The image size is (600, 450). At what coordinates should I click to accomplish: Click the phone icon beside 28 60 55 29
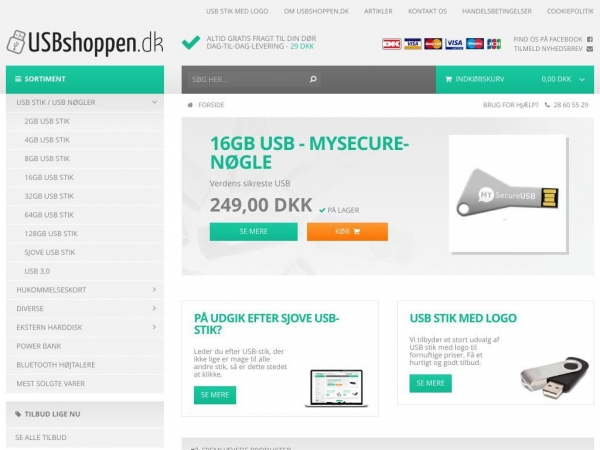[547, 105]
